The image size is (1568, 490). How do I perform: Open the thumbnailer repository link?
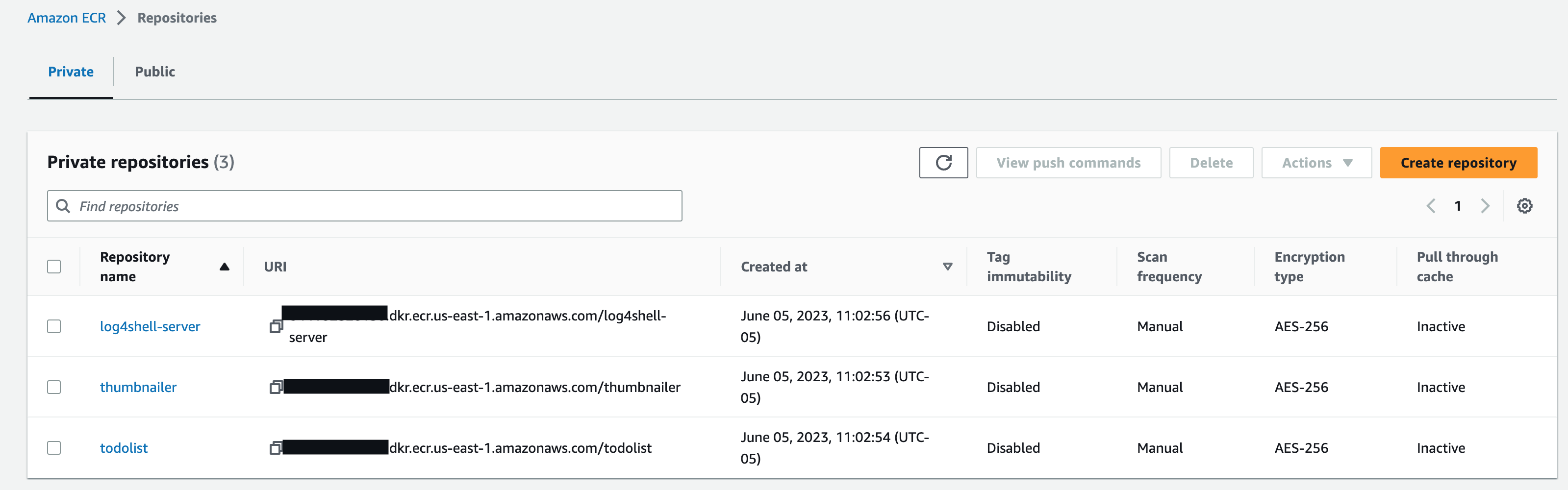138,387
